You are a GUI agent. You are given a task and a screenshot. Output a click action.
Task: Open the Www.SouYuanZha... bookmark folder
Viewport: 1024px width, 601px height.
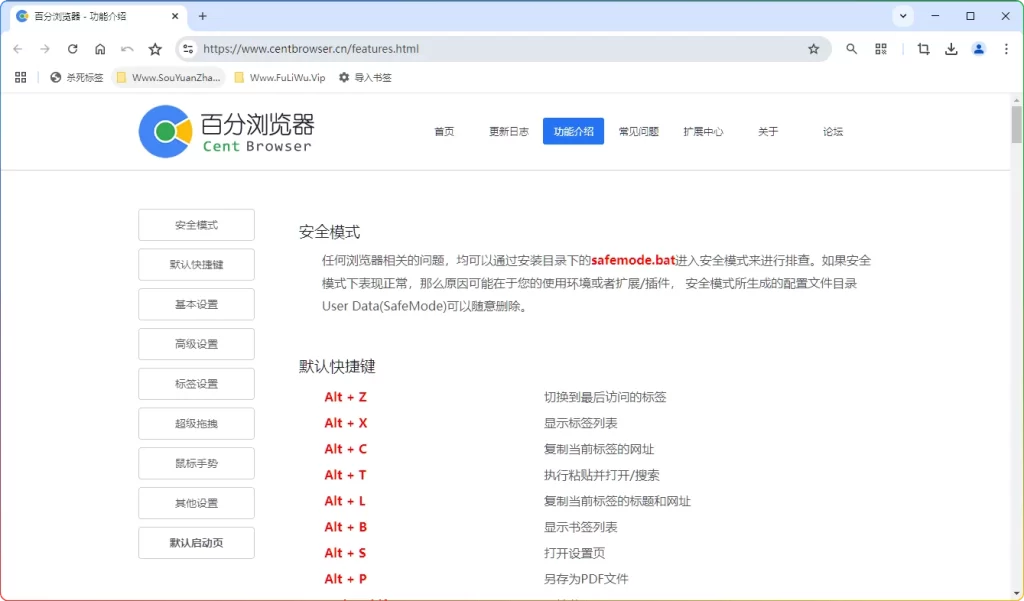click(168, 78)
